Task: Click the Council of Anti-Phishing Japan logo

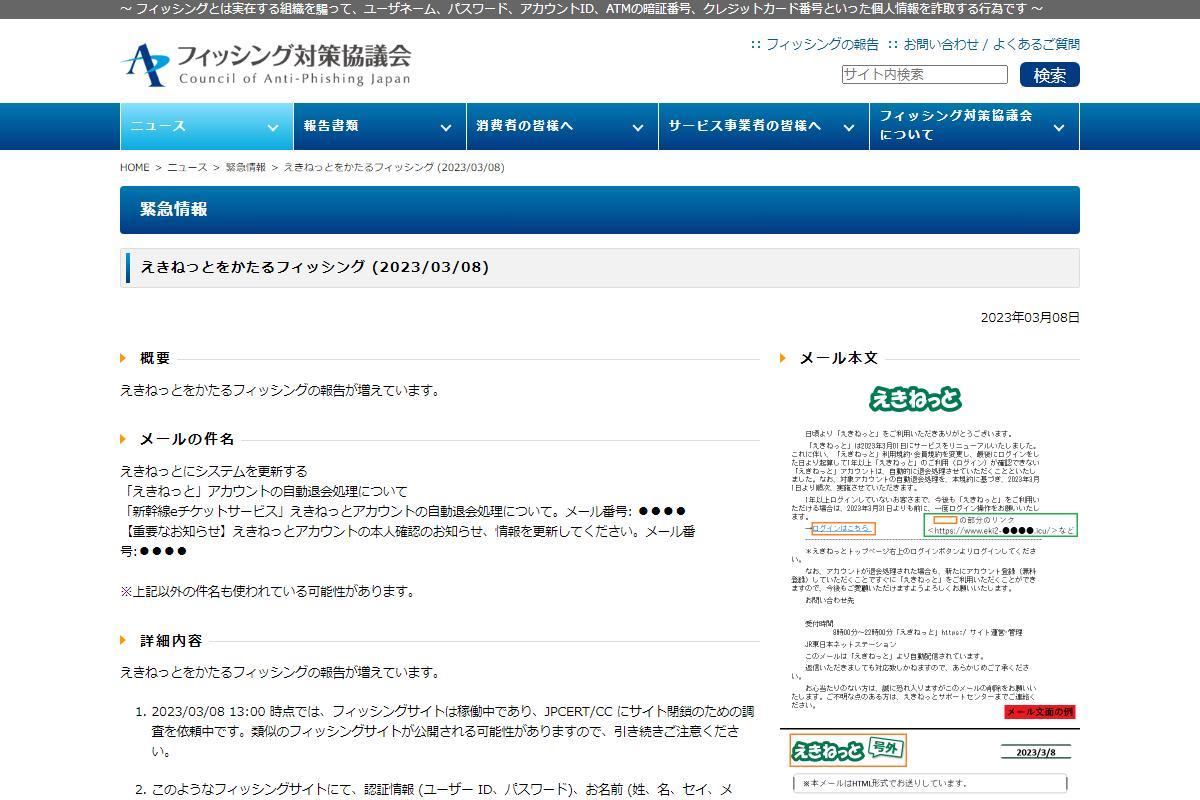Action: click(266, 65)
